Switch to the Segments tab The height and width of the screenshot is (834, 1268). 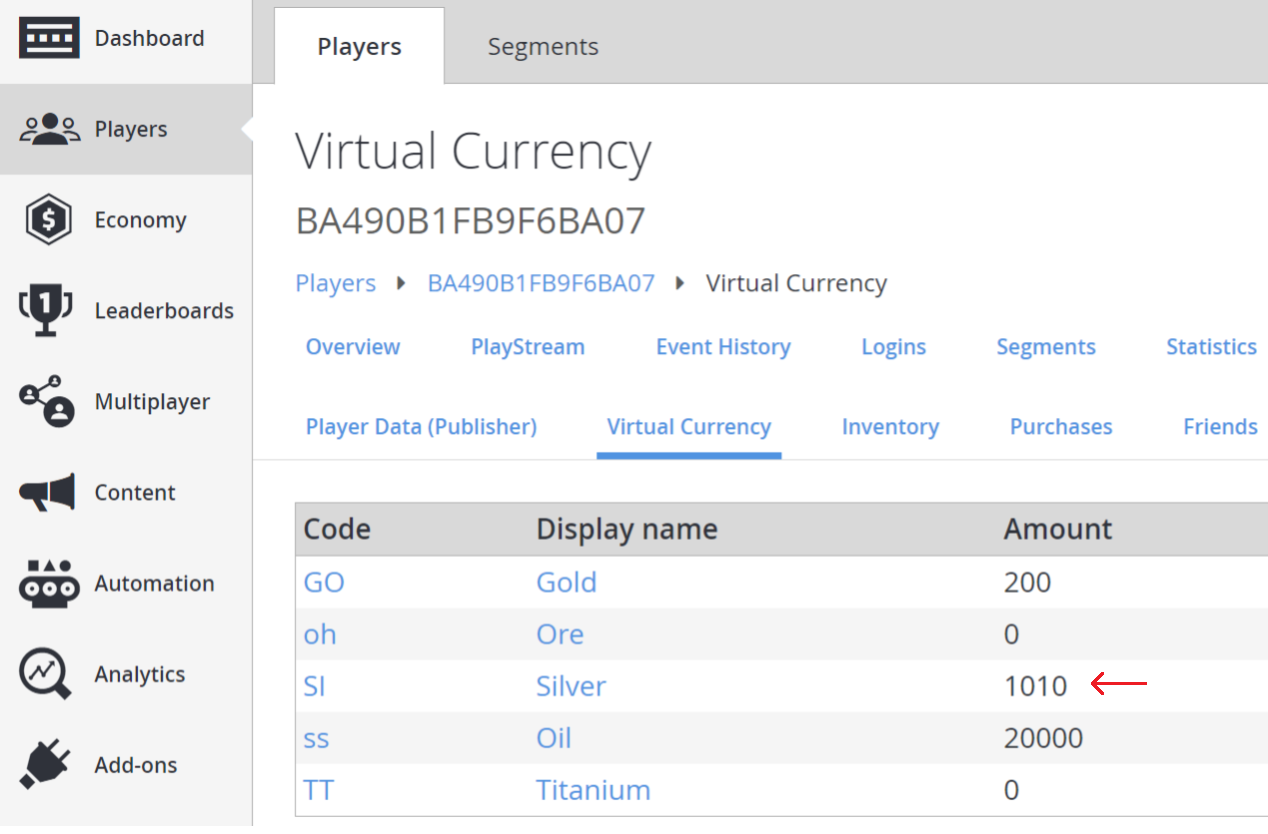[543, 46]
